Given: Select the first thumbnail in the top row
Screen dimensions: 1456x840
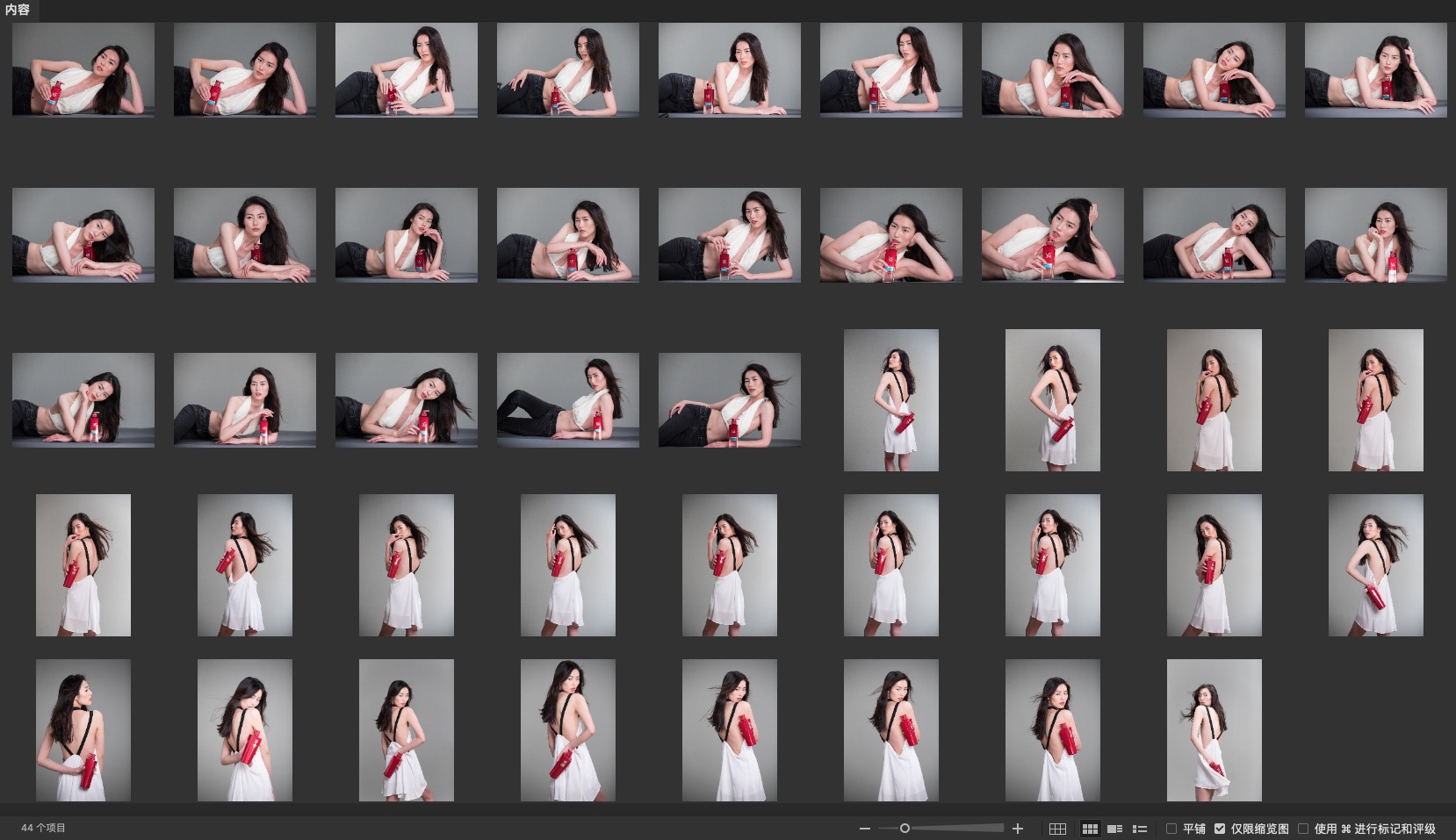Looking at the screenshot, I should pos(83,70).
